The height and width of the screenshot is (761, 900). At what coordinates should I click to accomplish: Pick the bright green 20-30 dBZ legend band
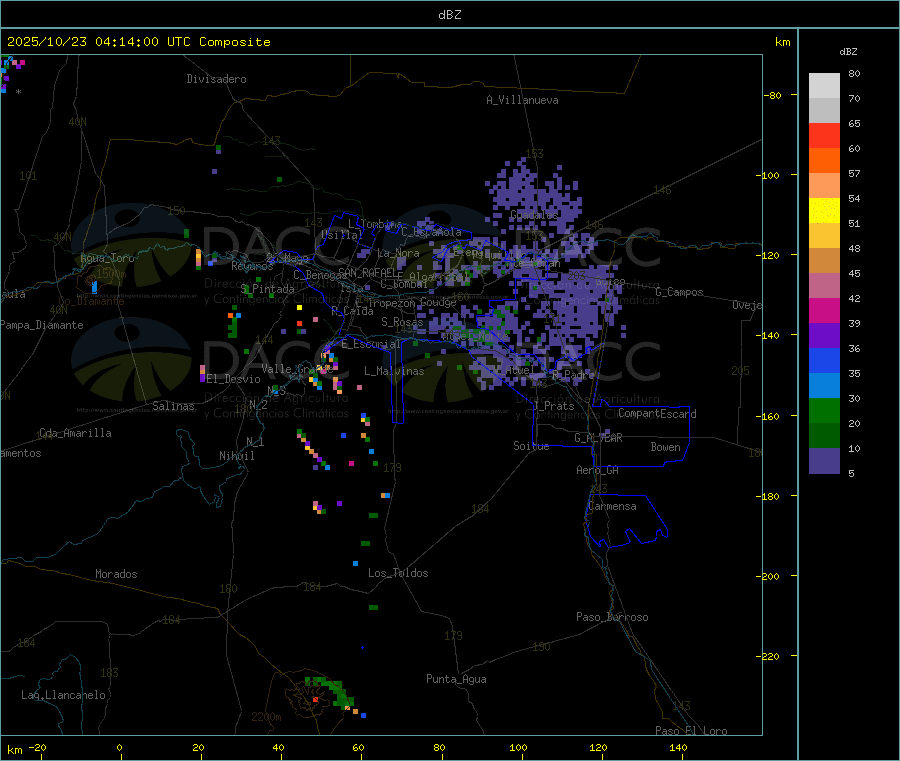tap(824, 410)
